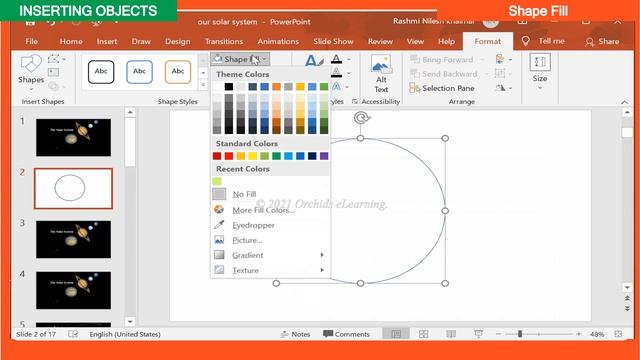Viewport: 640px width, 360px height.
Task: Click the Edit Shape icon
Action: (53, 59)
